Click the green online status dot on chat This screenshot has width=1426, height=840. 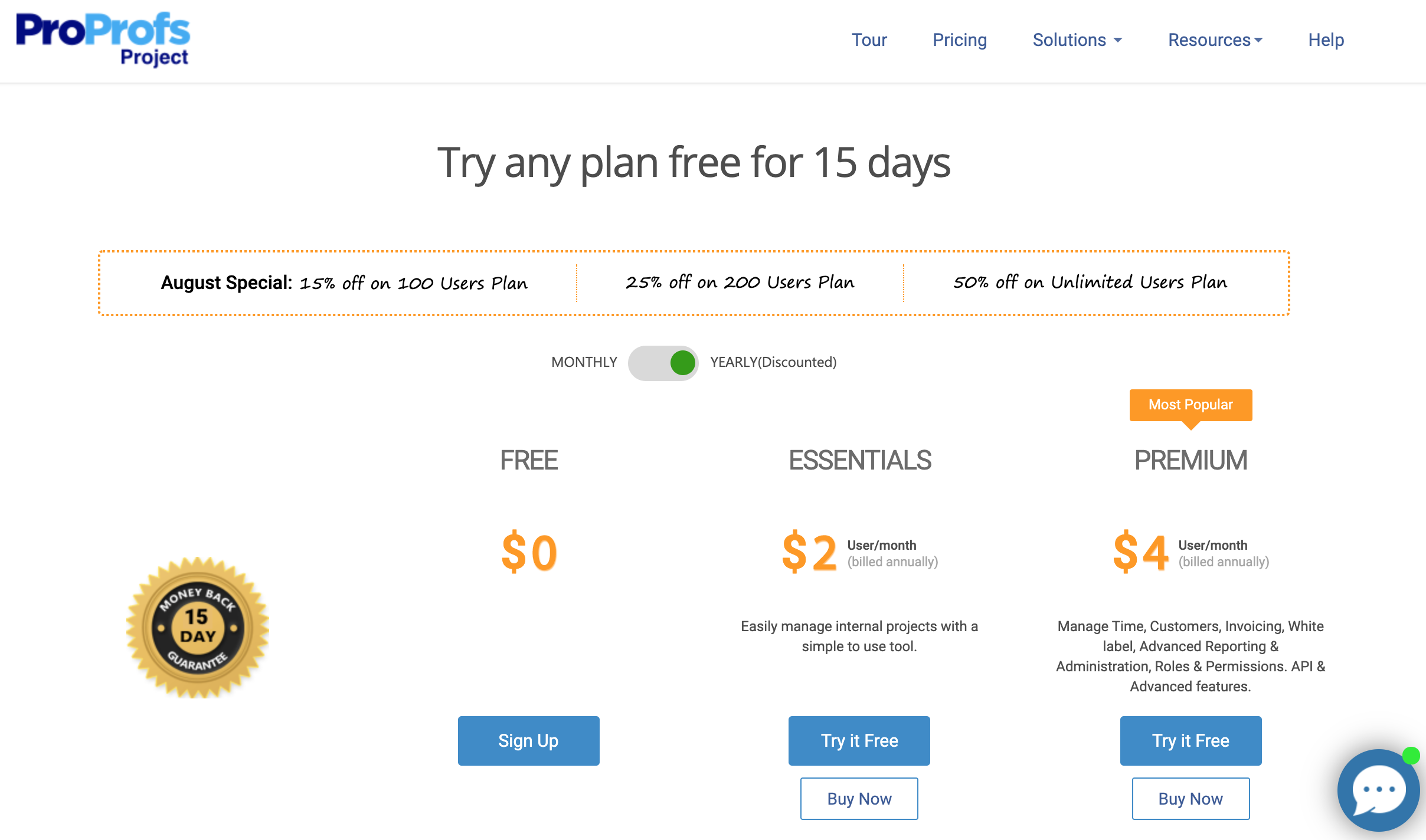click(x=1411, y=756)
